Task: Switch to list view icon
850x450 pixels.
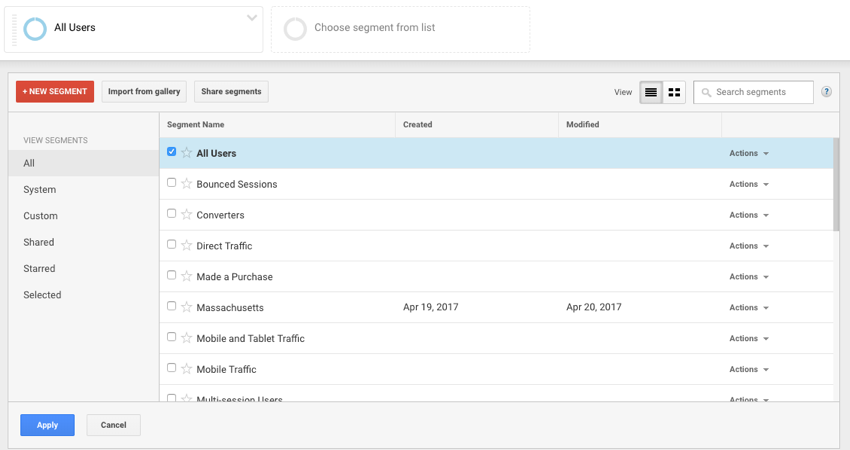Action: click(x=651, y=92)
